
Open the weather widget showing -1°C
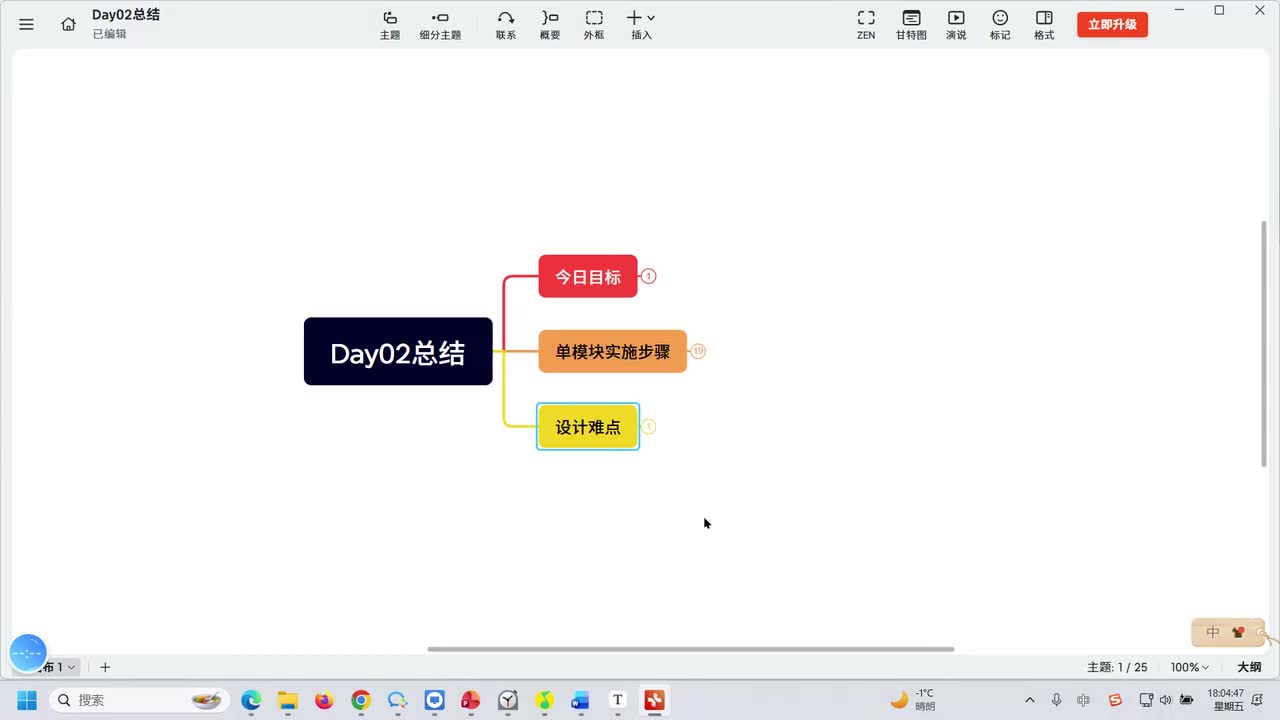point(913,700)
